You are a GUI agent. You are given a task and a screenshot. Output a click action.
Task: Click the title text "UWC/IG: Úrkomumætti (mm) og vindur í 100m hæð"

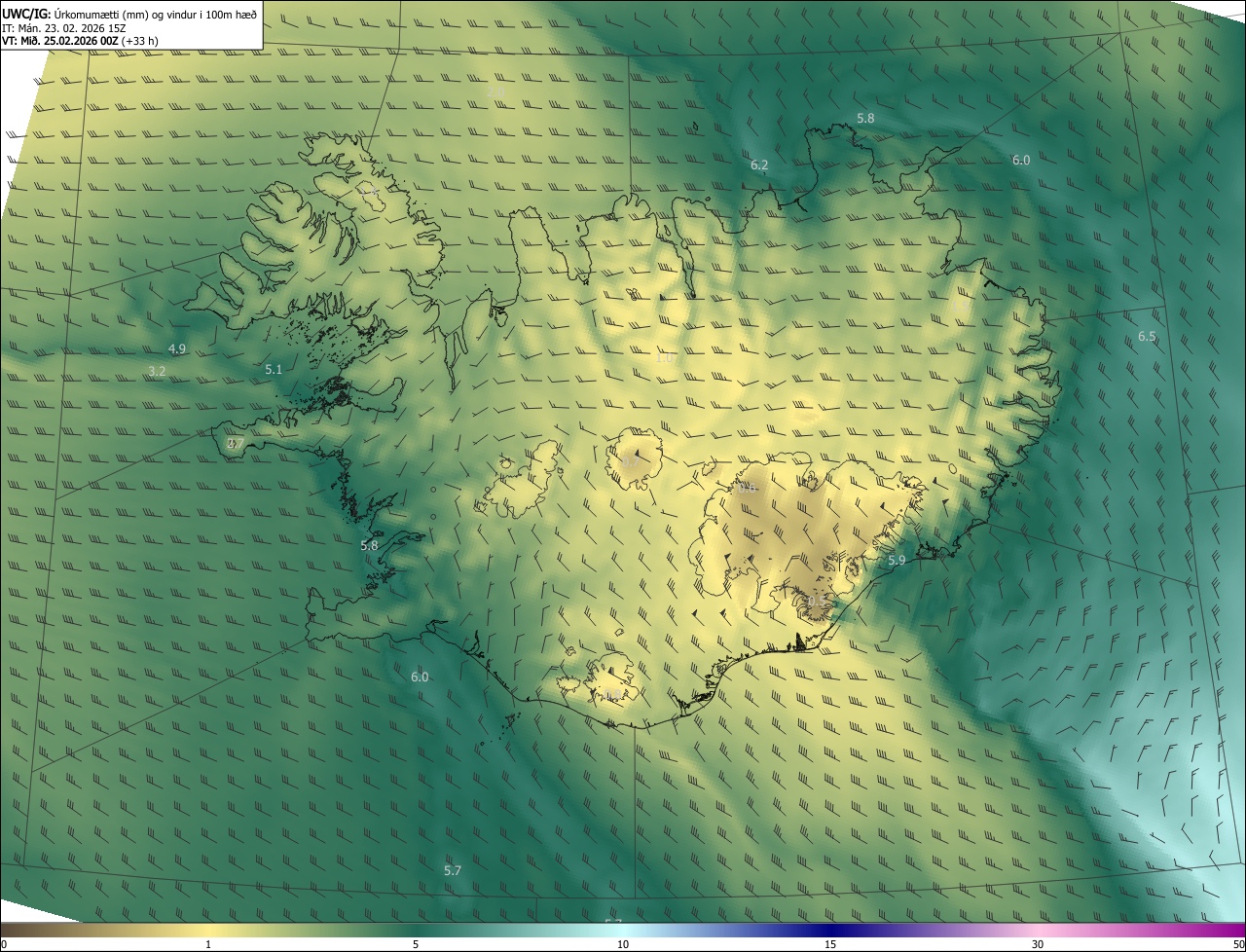(129, 14)
